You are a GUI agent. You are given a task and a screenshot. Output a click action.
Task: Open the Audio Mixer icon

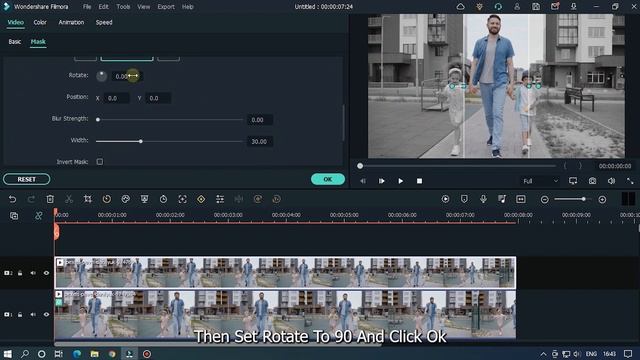502,199
